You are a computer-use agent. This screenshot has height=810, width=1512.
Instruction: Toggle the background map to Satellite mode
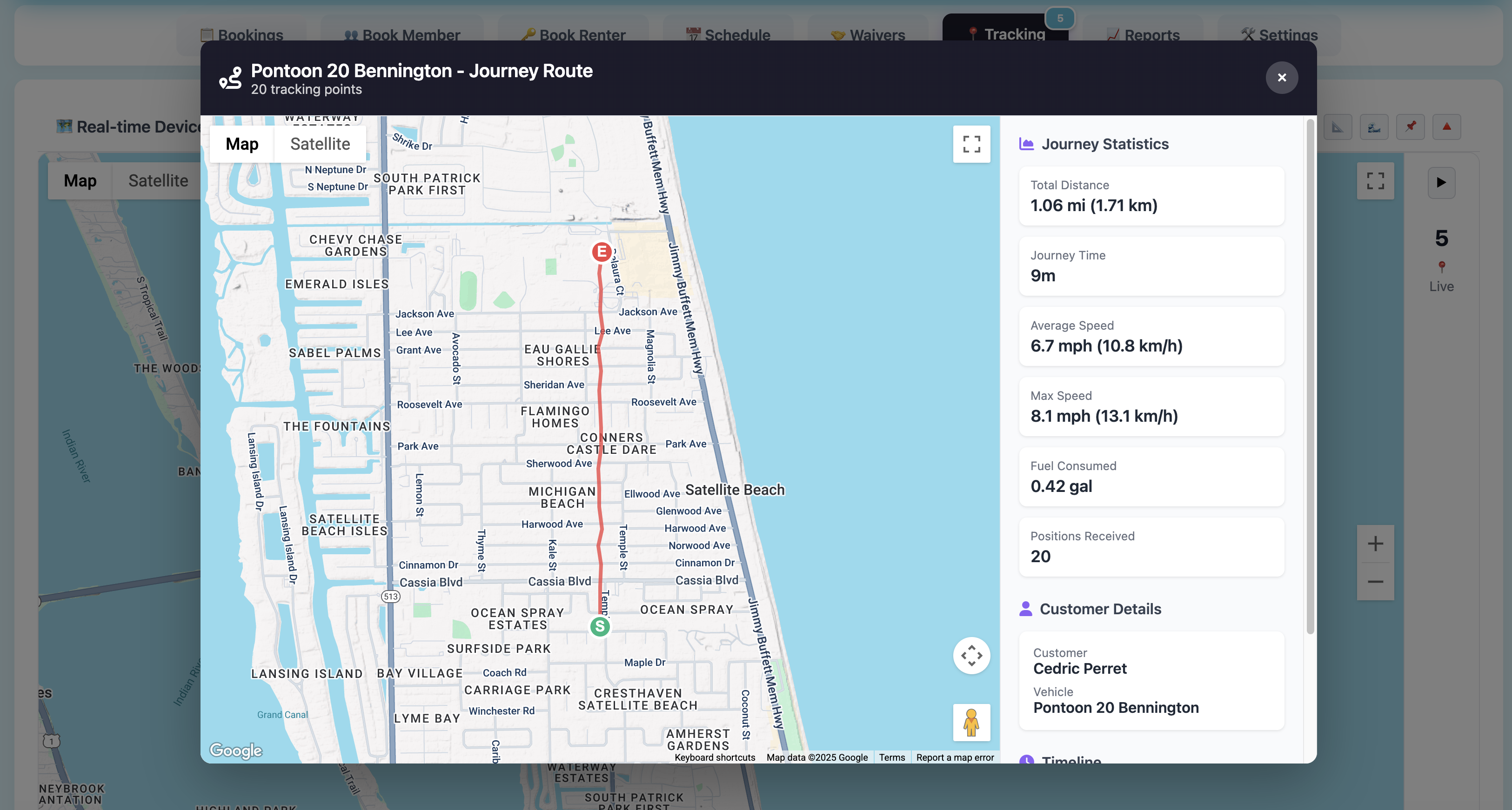(157, 180)
